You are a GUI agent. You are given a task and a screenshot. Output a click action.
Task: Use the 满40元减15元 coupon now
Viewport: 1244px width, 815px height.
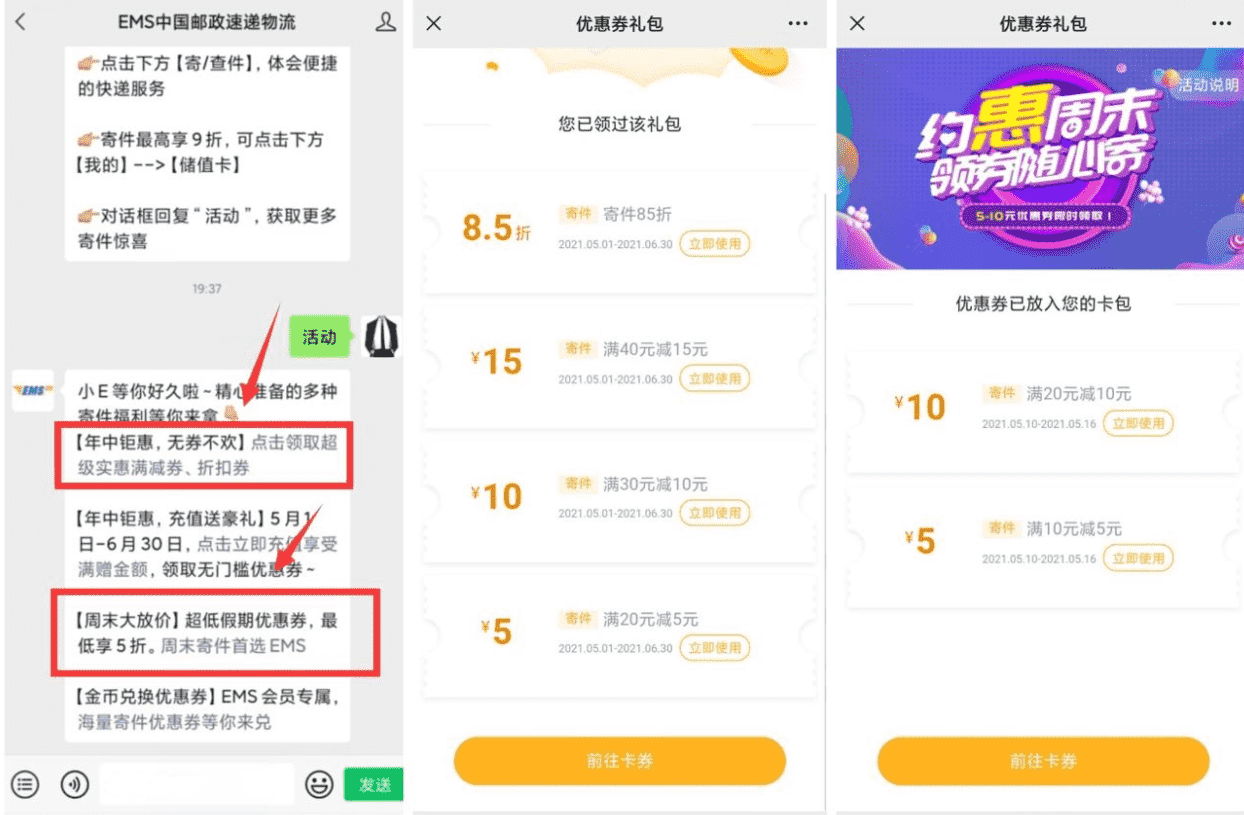[714, 378]
